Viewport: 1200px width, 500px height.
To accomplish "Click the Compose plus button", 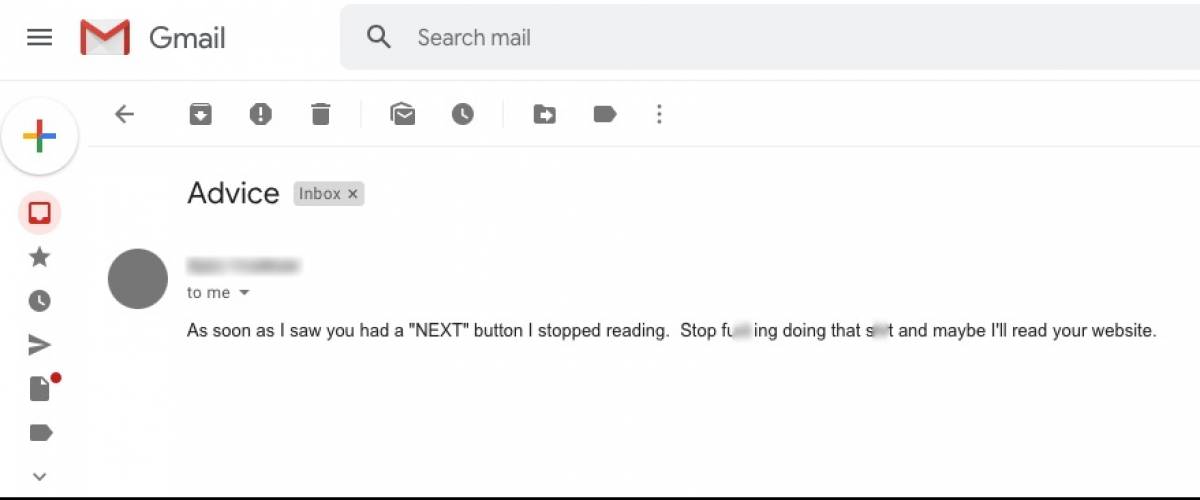I will 40,137.
